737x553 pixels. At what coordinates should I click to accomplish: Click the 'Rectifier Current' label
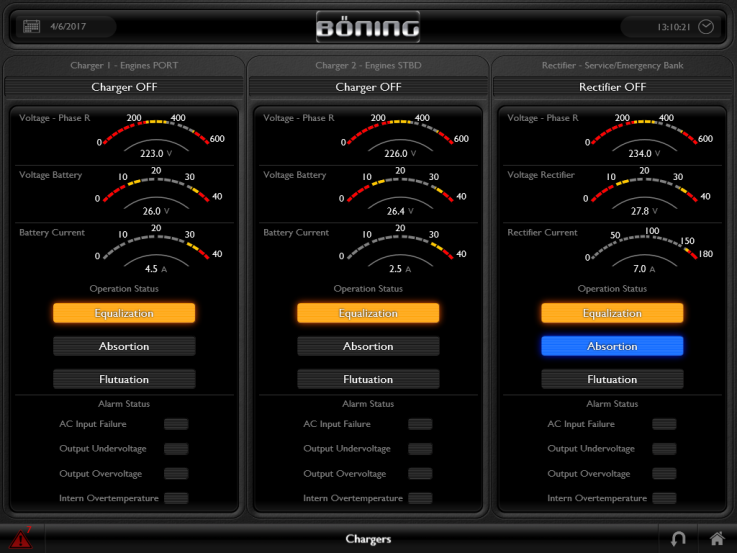click(x=542, y=233)
